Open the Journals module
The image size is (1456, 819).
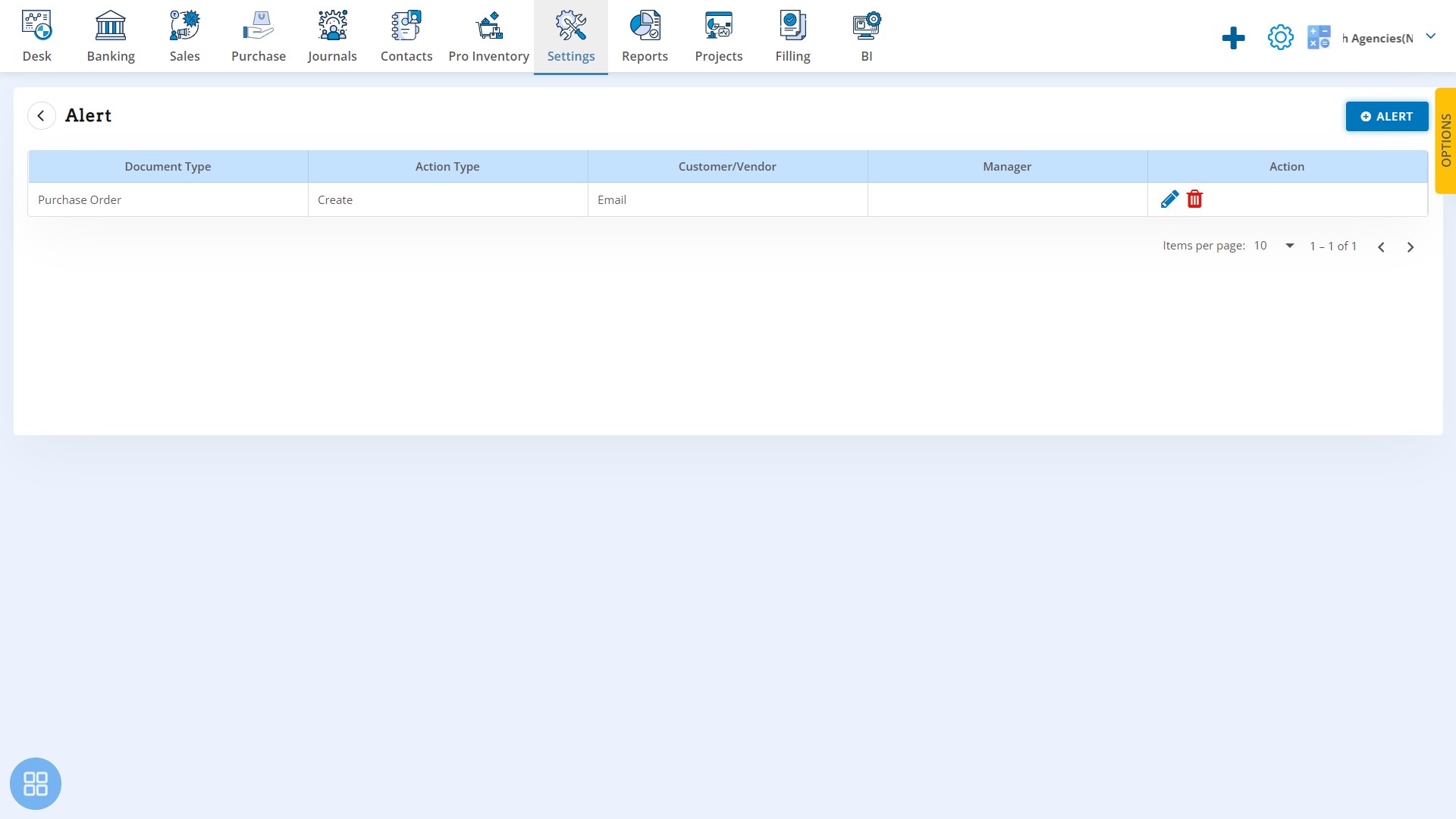pos(332,36)
